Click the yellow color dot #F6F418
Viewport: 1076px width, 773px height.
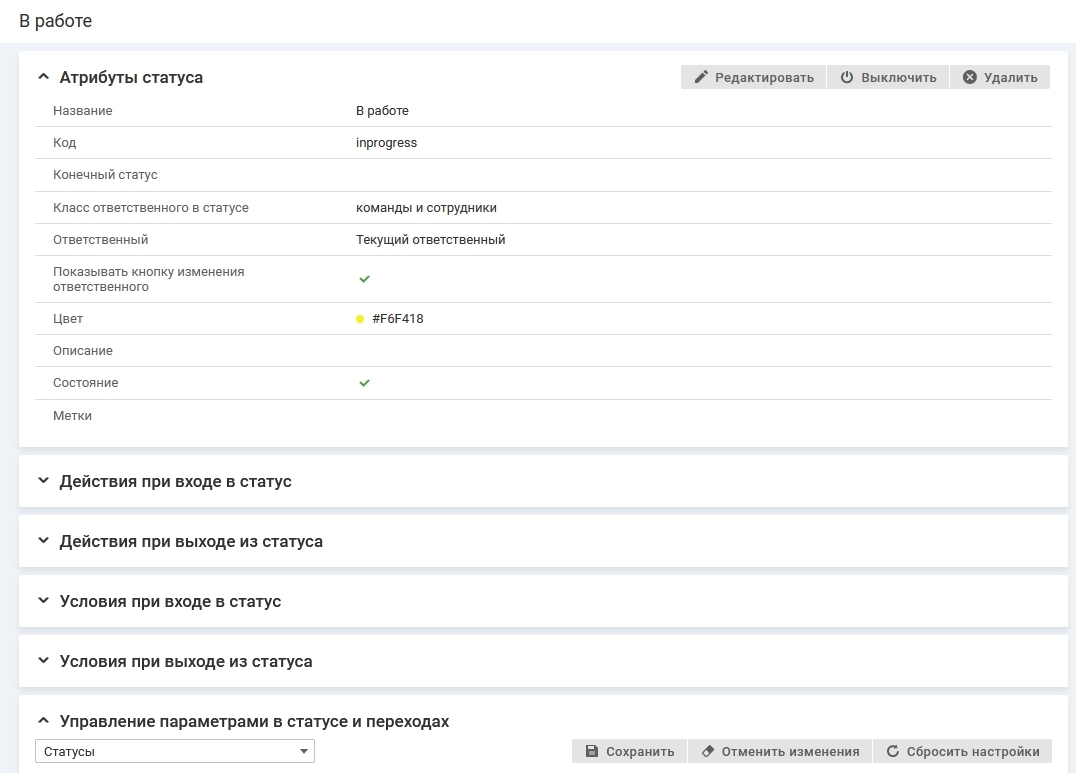pos(360,319)
